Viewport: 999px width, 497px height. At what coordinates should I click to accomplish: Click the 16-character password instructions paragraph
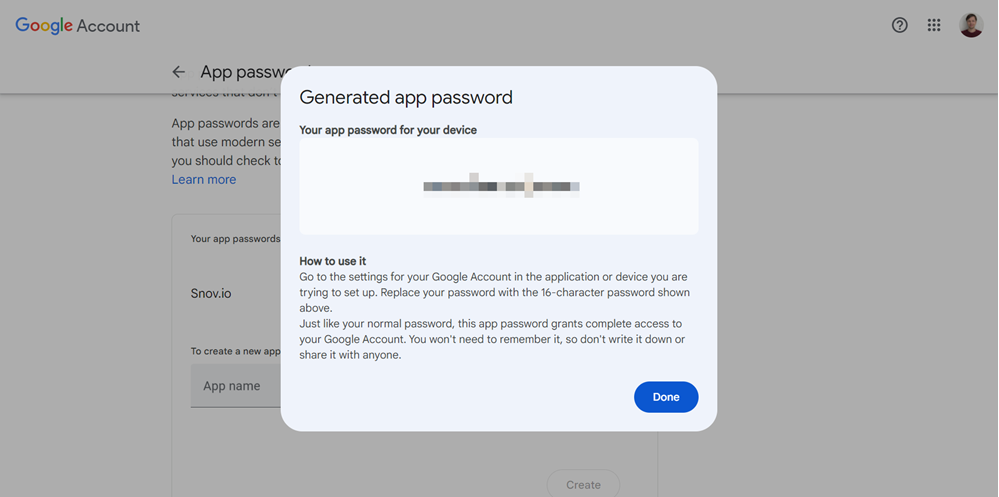tap(494, 292)
